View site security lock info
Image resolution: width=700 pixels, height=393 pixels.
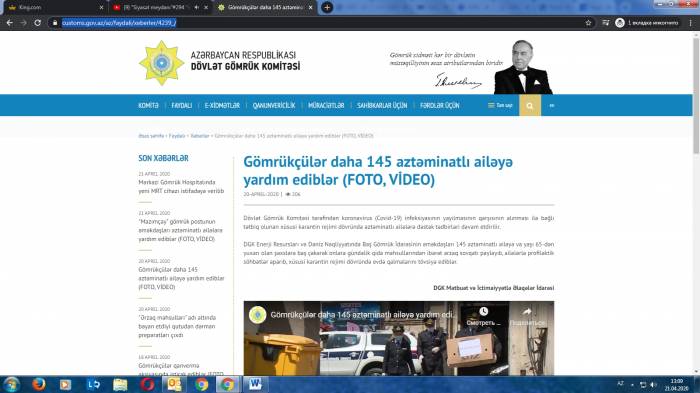[54, 23]
